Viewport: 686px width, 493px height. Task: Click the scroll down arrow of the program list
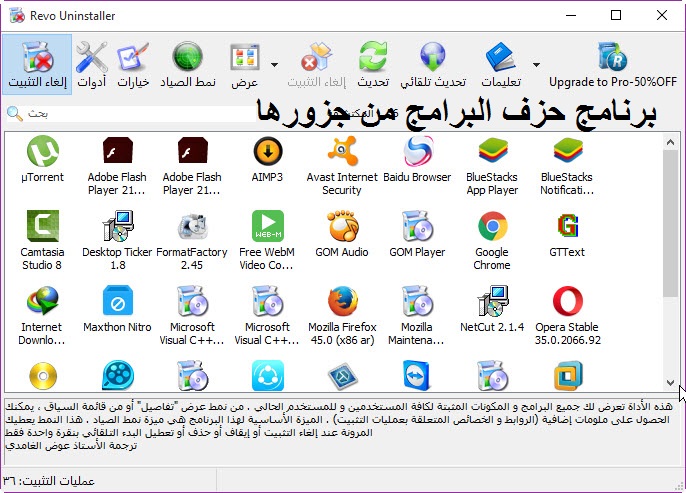pyautogui.click(x=670, y=383)
